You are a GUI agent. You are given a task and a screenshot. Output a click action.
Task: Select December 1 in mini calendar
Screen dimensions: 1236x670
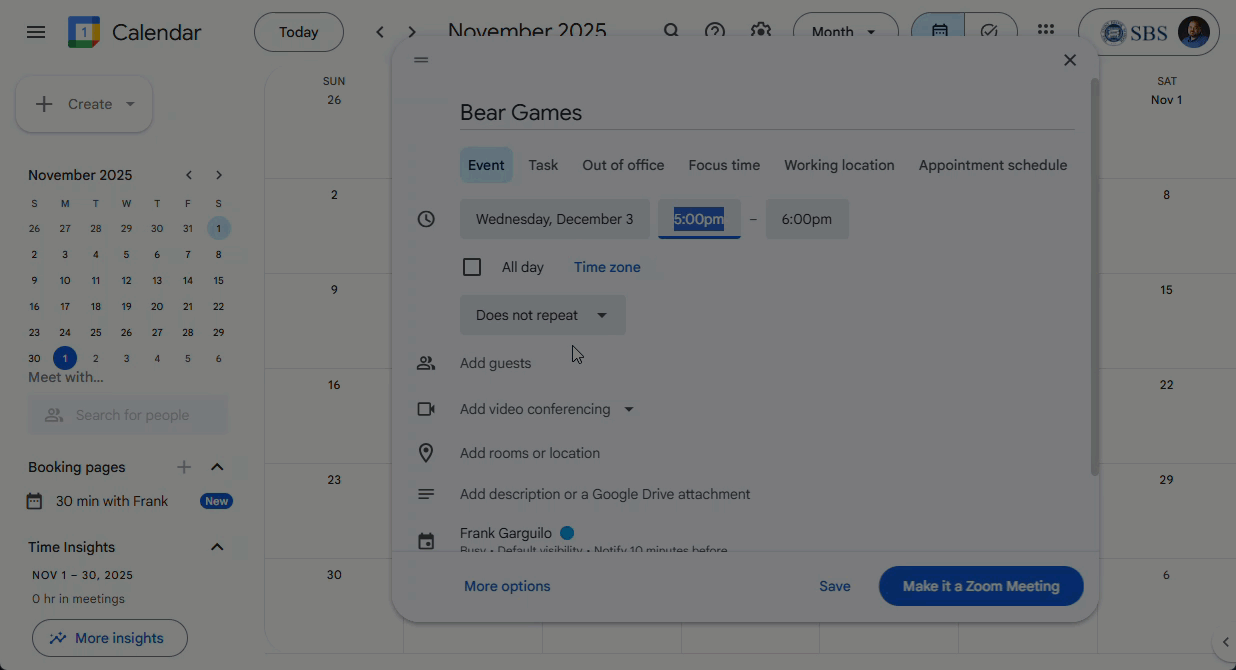click(65, 358)
